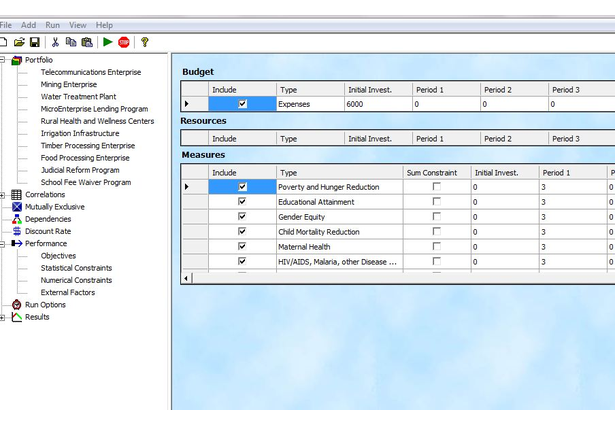Click the Mutually Exclusive X icon

pos(17,207)
